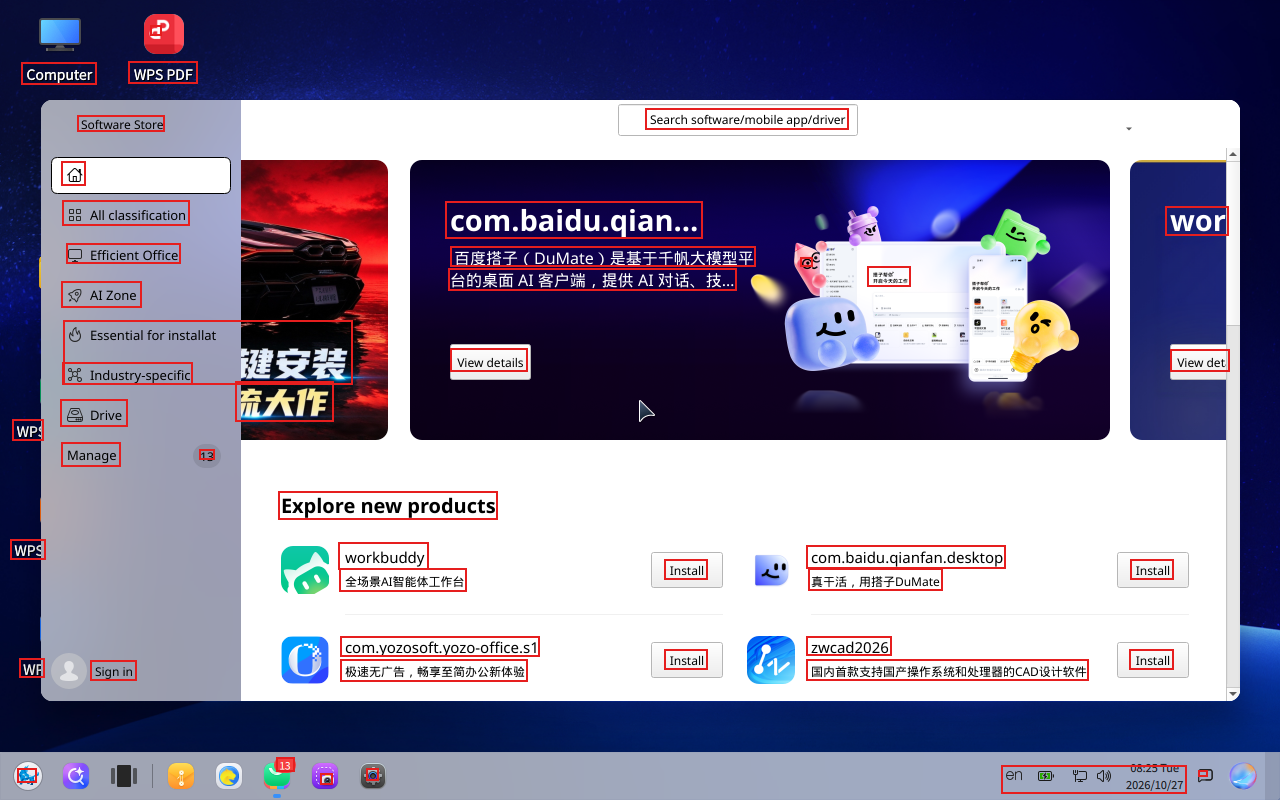Screen dimensions: 1280x800
Task: Click the 'en' input method indicator
Action: [1014, 775]
